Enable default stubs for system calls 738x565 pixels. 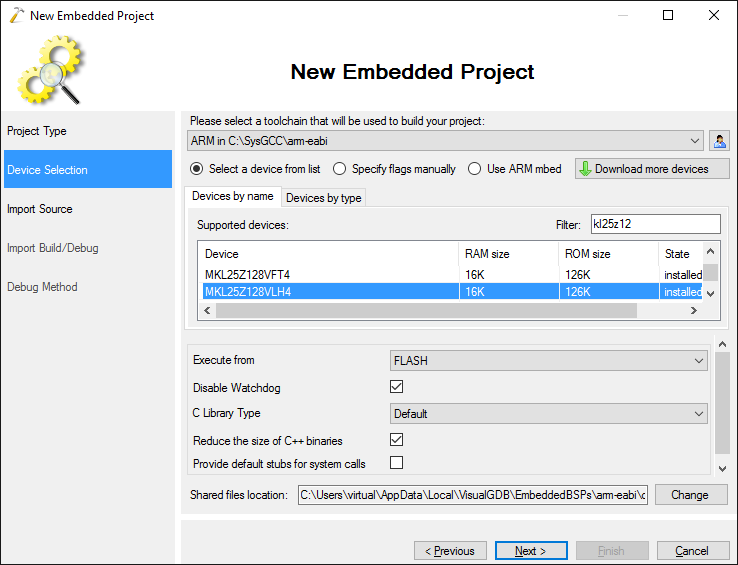click(397, 463)
